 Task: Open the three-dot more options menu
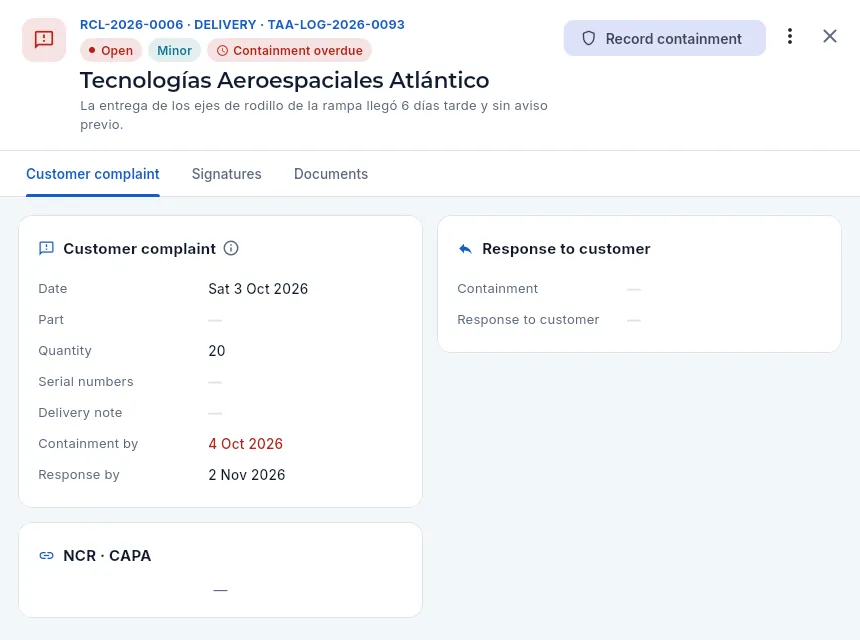pos(790,37)
